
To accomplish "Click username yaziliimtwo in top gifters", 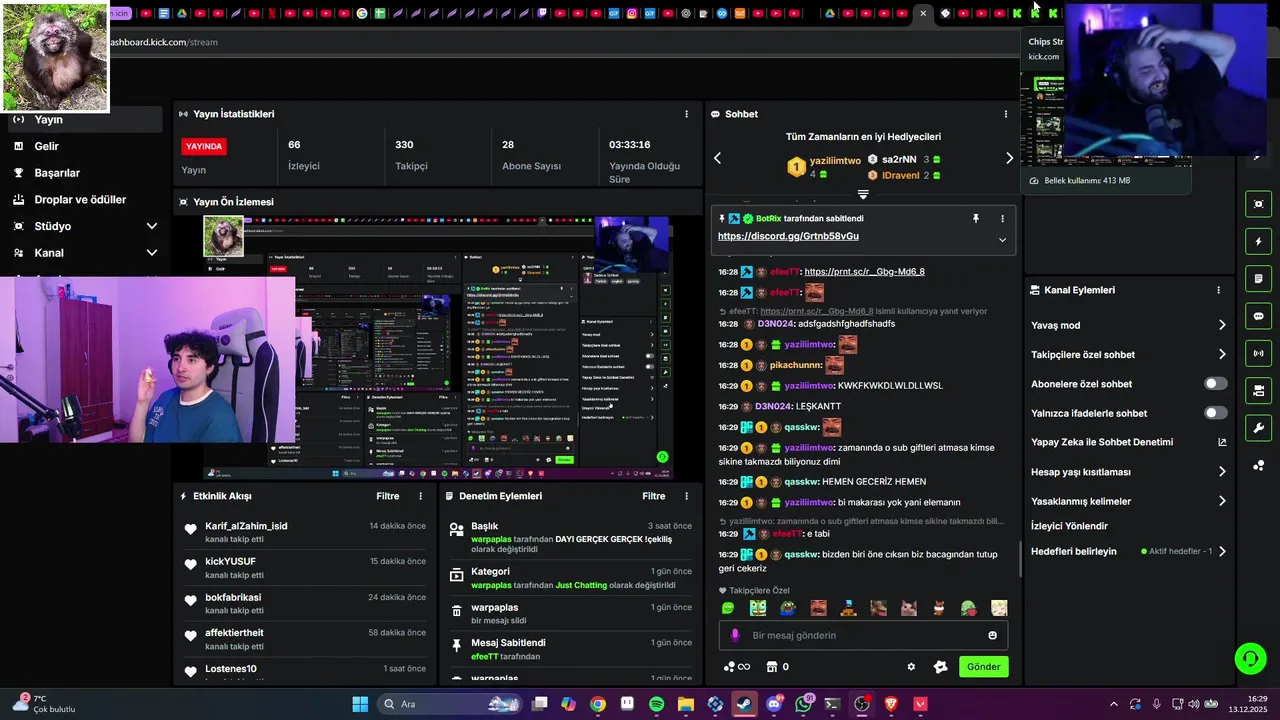I will 835,160.
